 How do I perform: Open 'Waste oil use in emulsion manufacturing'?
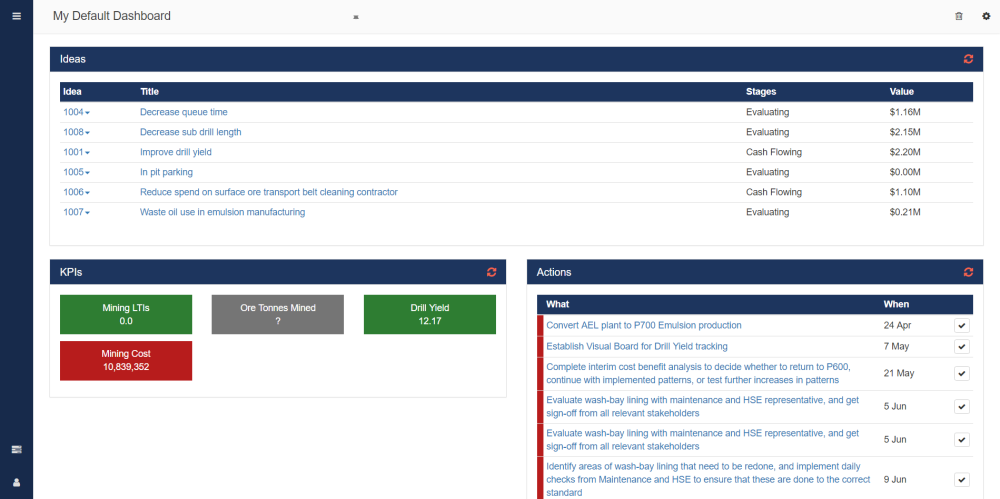[x=223, y=212]
